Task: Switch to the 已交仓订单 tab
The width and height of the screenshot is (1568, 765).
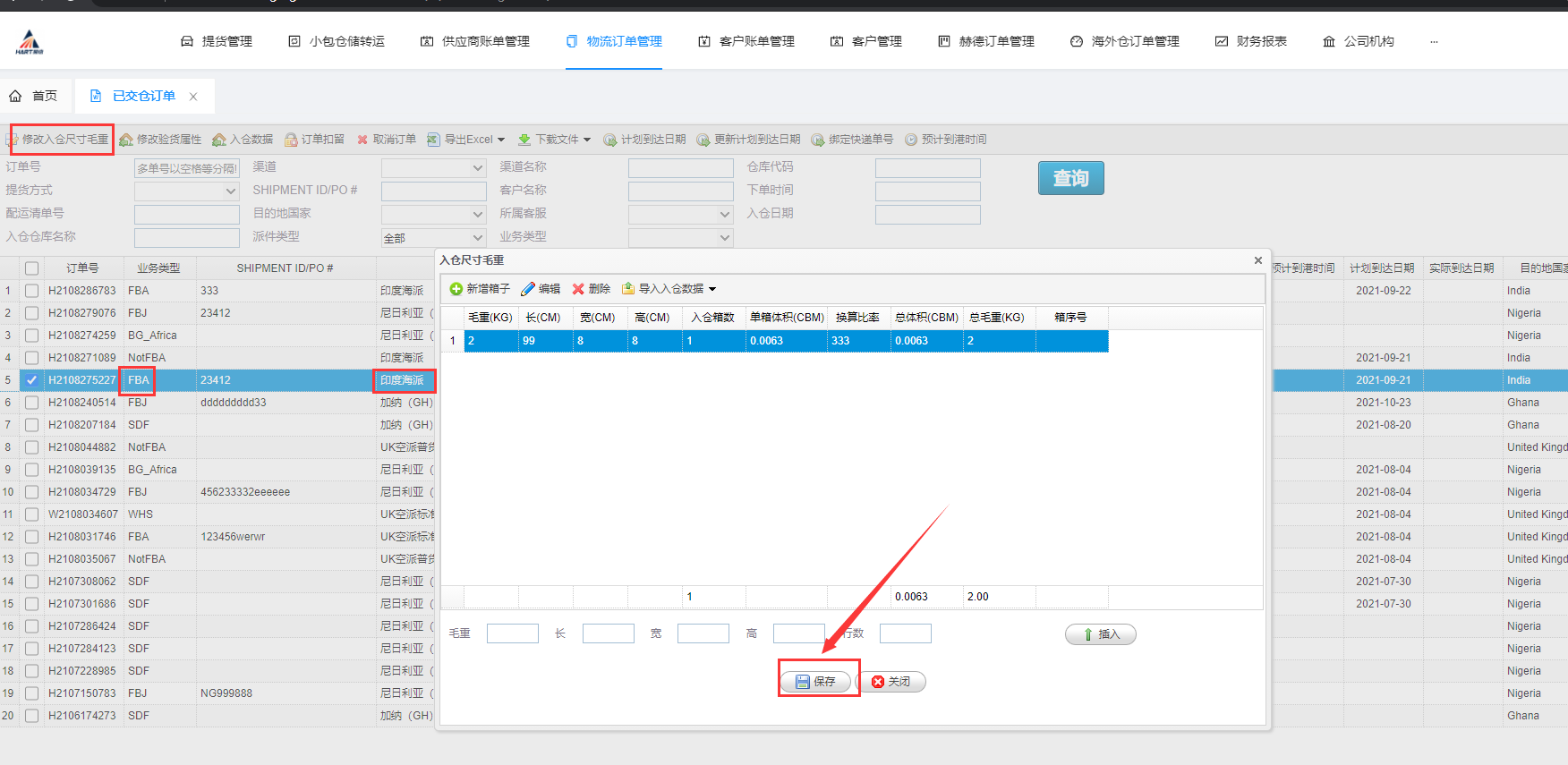Action: (143, 96)
